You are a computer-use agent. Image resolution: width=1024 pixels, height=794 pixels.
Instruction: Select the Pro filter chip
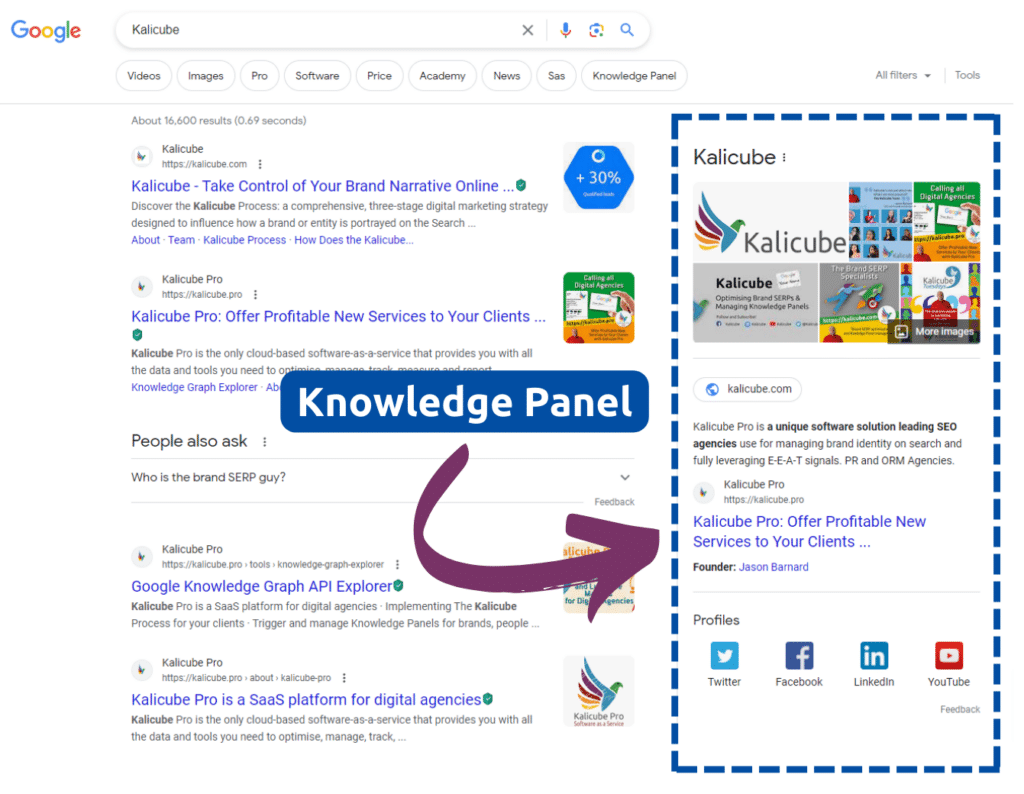click(259, 76)
